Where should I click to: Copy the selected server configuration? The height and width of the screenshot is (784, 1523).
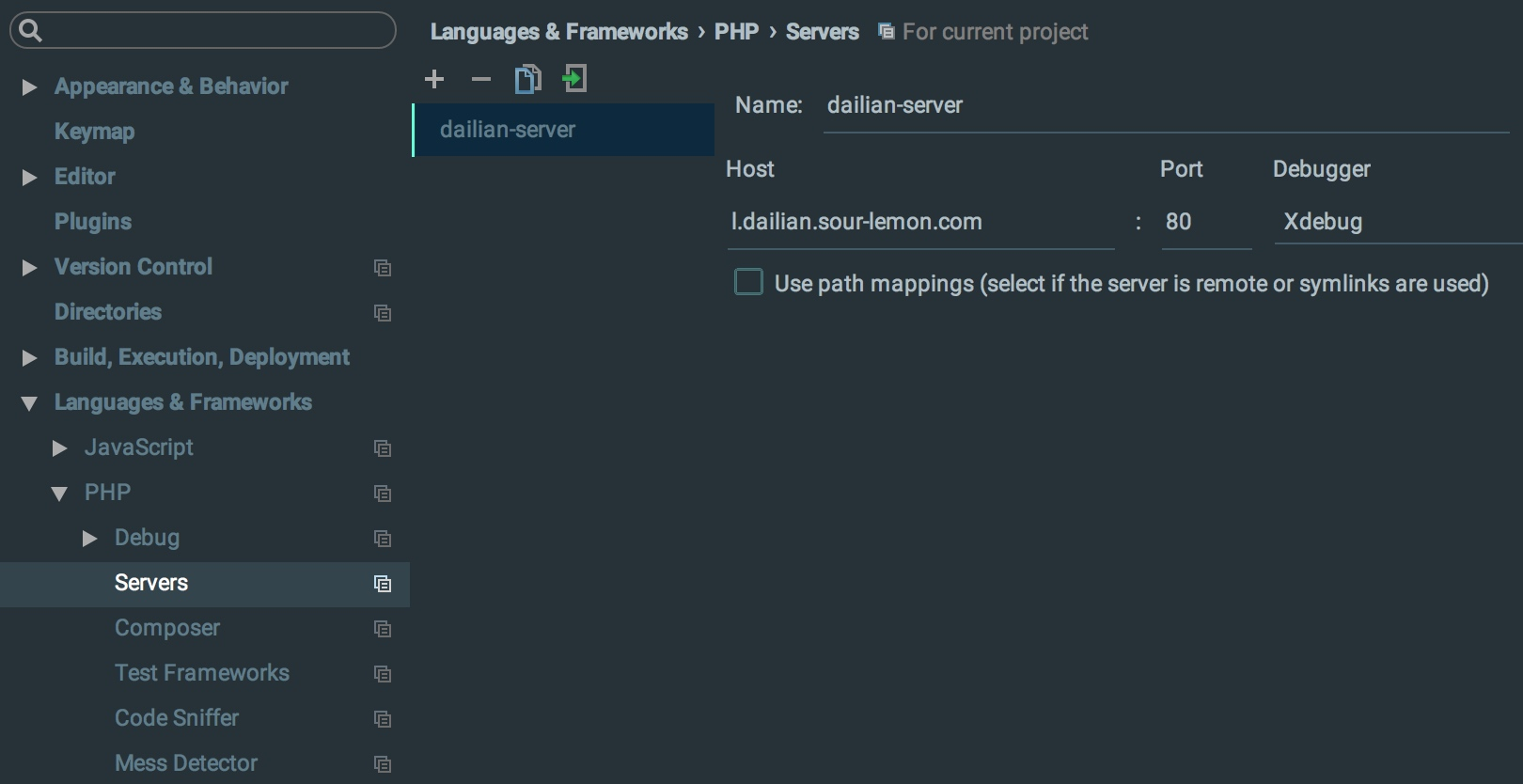527,79
